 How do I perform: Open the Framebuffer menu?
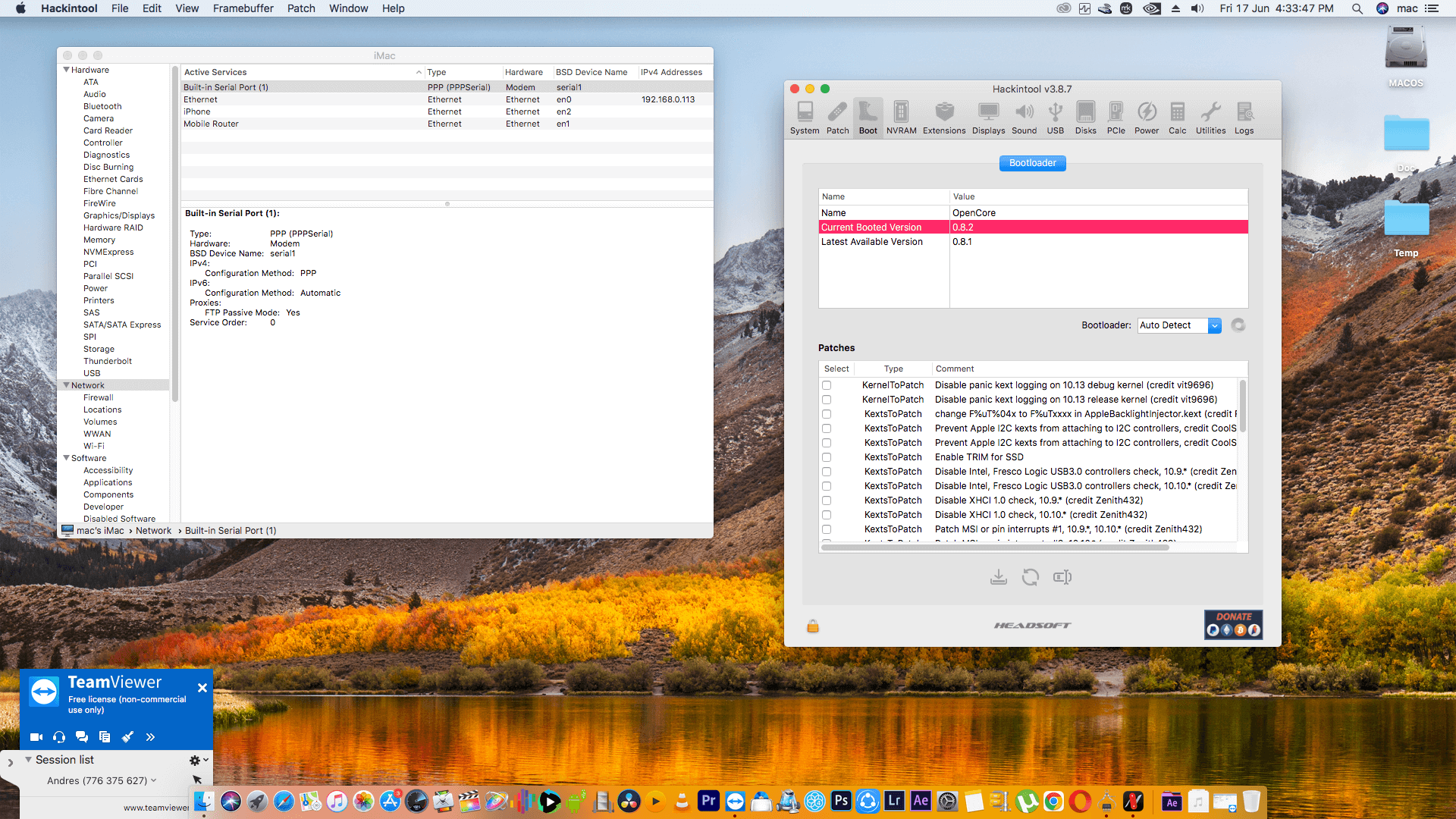click(x=243, y=8)
